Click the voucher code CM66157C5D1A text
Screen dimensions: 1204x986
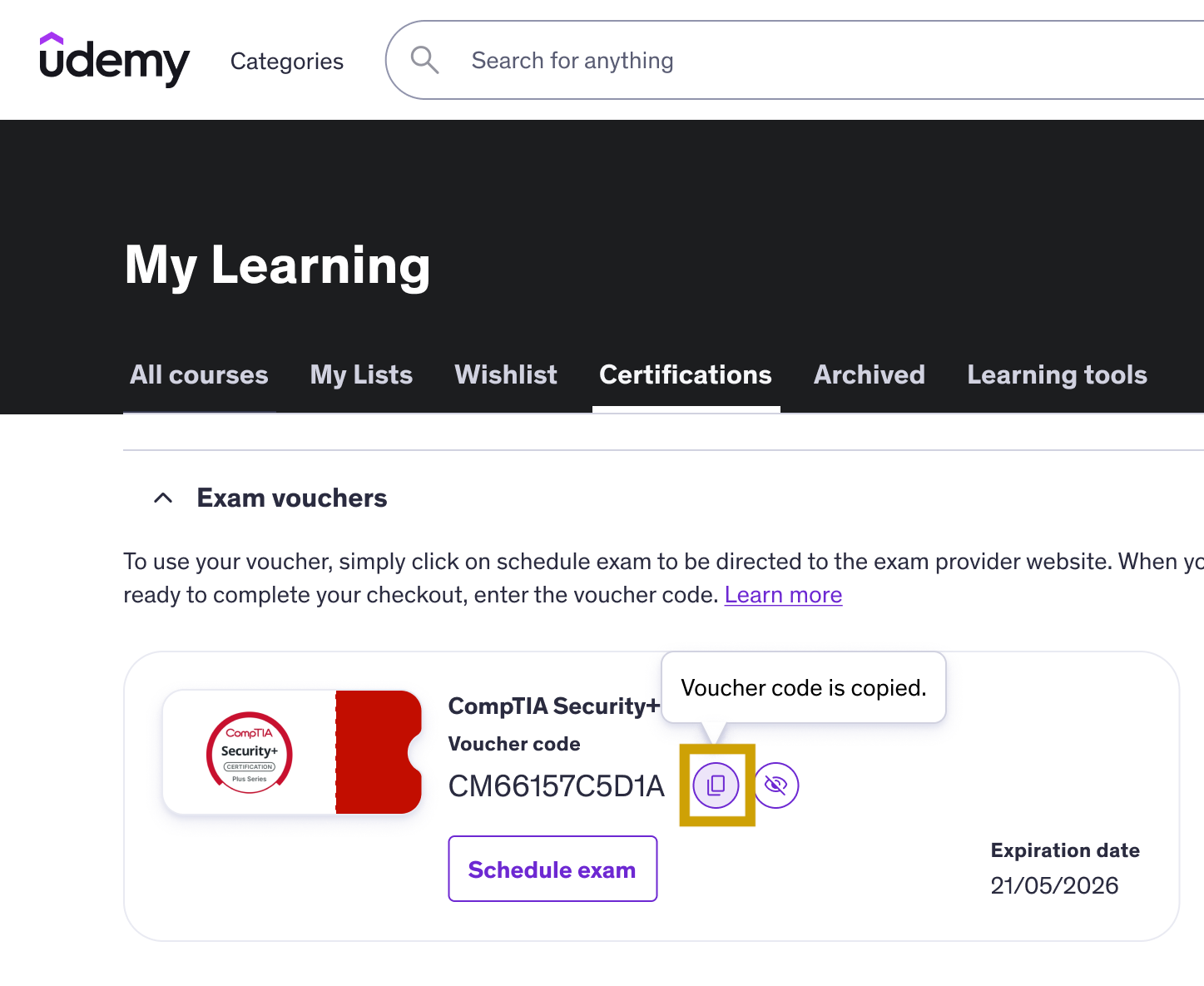[x=557, y=785]
